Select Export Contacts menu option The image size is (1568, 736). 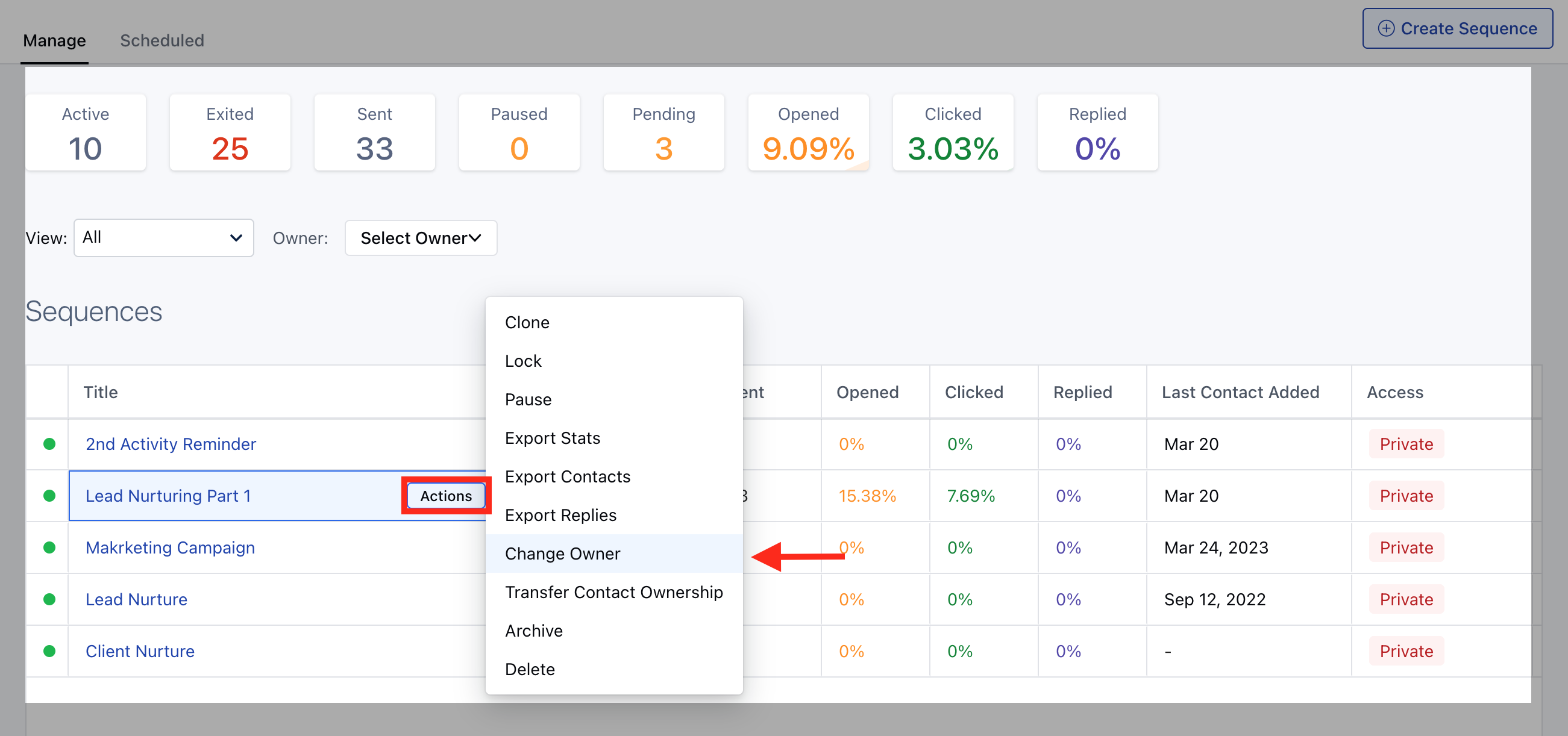point(613,477)
